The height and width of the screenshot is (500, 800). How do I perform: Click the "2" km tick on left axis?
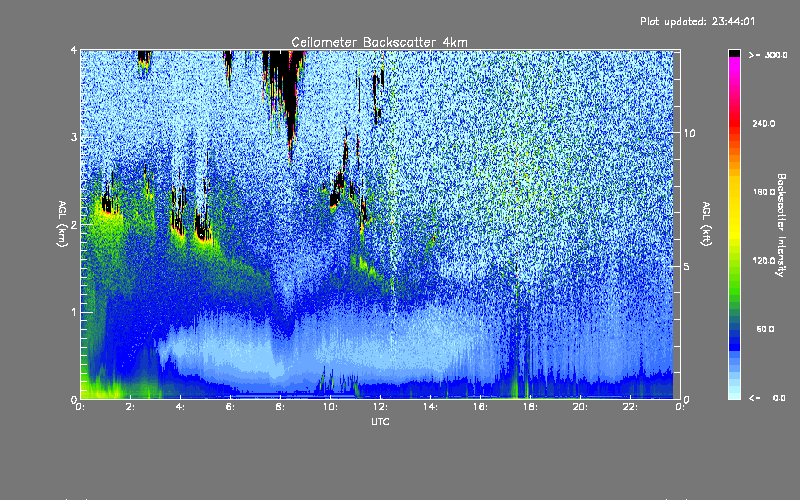(x=74, y=225)
